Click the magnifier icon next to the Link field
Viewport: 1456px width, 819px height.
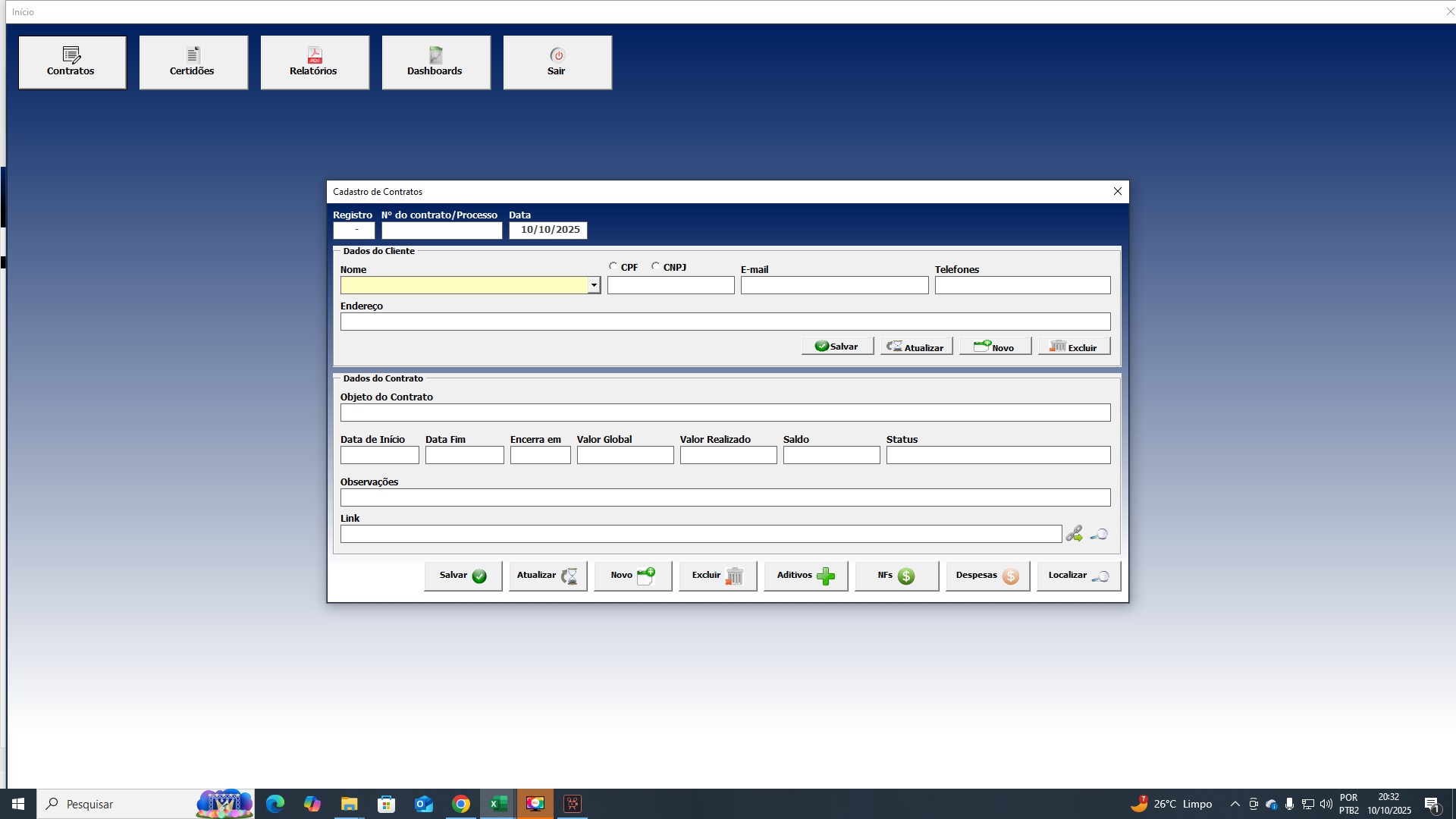(x=1099, y=534)
